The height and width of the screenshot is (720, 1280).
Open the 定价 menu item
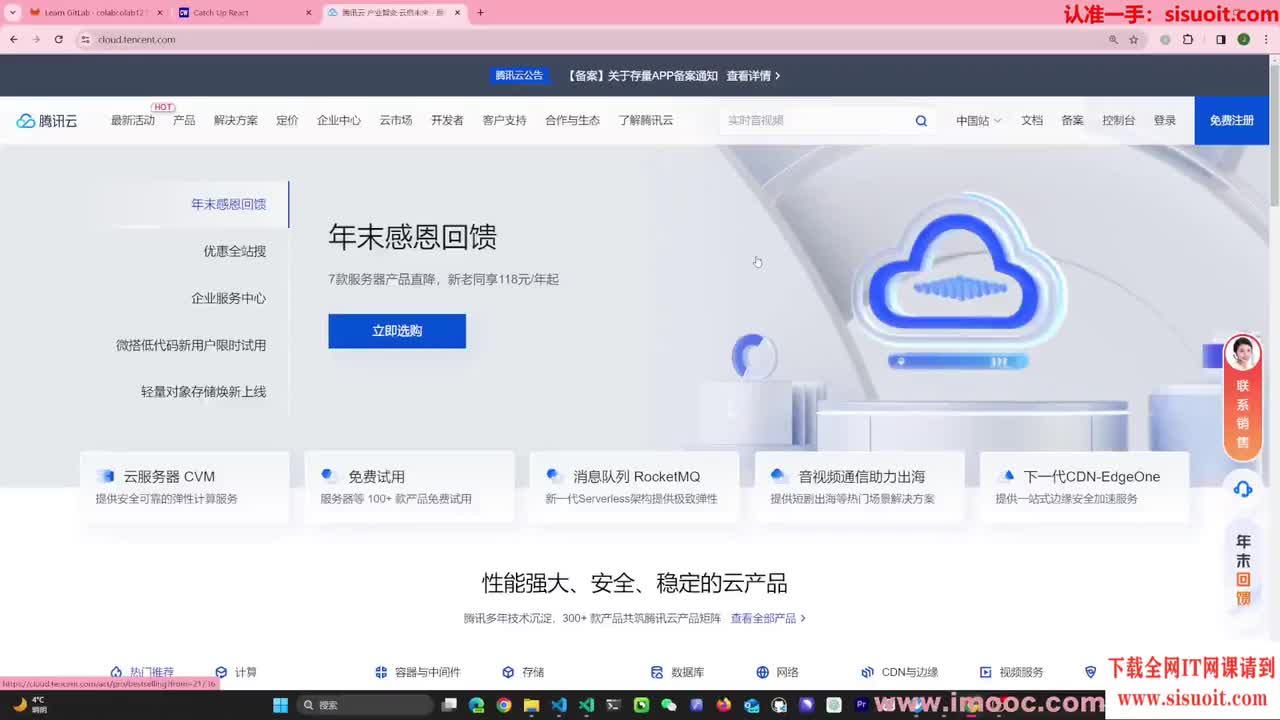287,120
